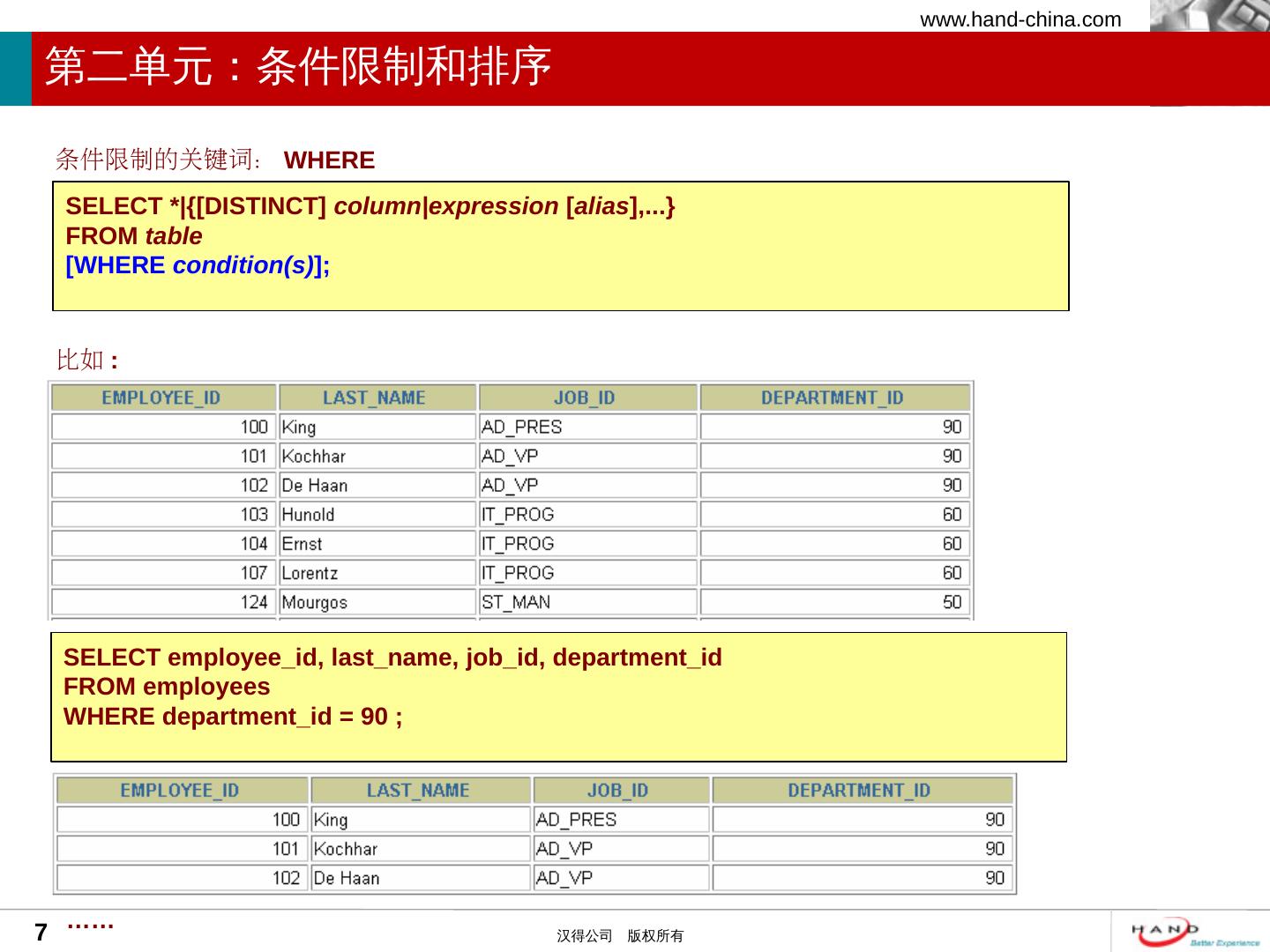This screenshot has width=1270, height=952.
Task: Click the HAND Better Experience logo
Action: pyautogui.click(x=1195, y=933)
